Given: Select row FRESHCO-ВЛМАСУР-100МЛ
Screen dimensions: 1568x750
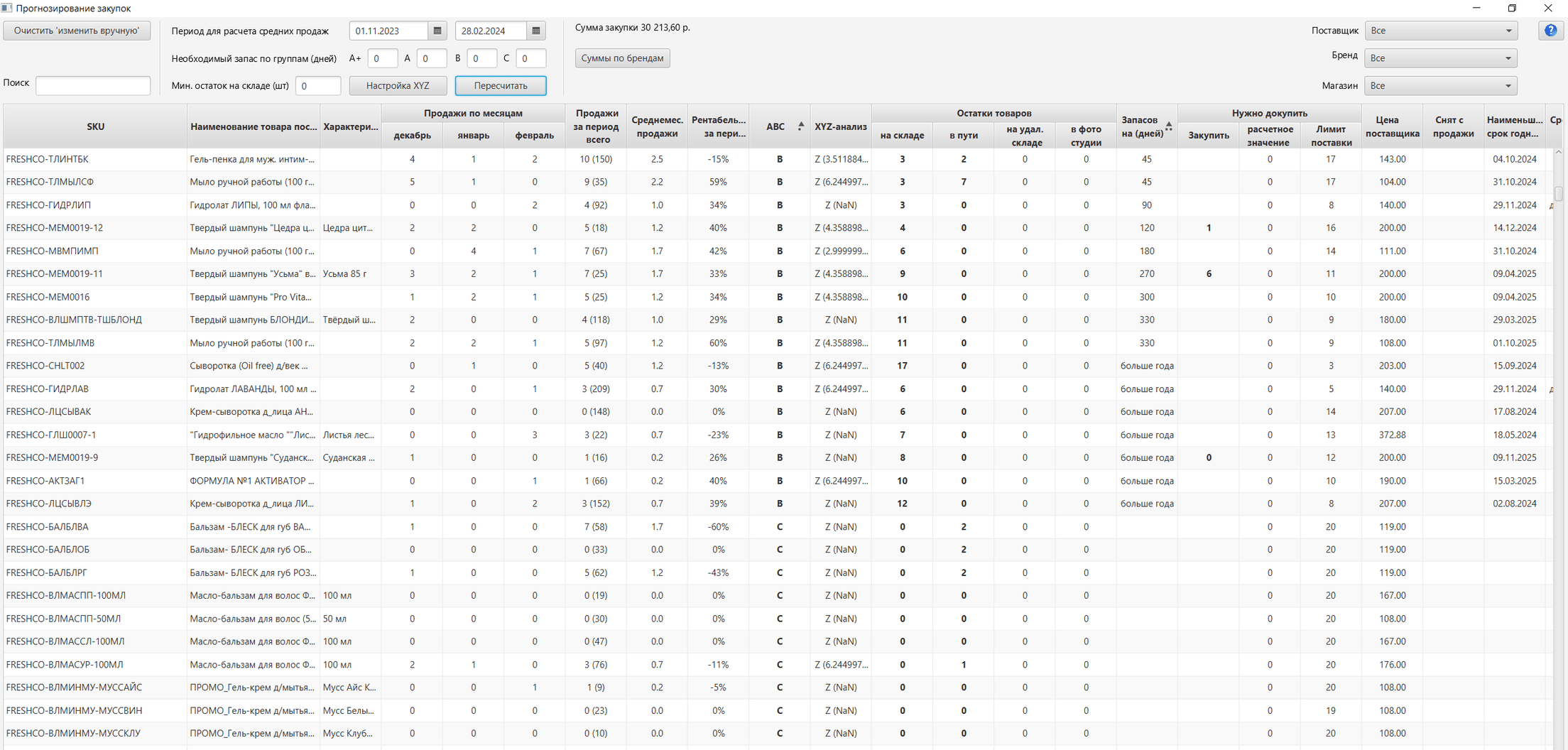Looking at the screenshot, I should [x=779, y=665].
